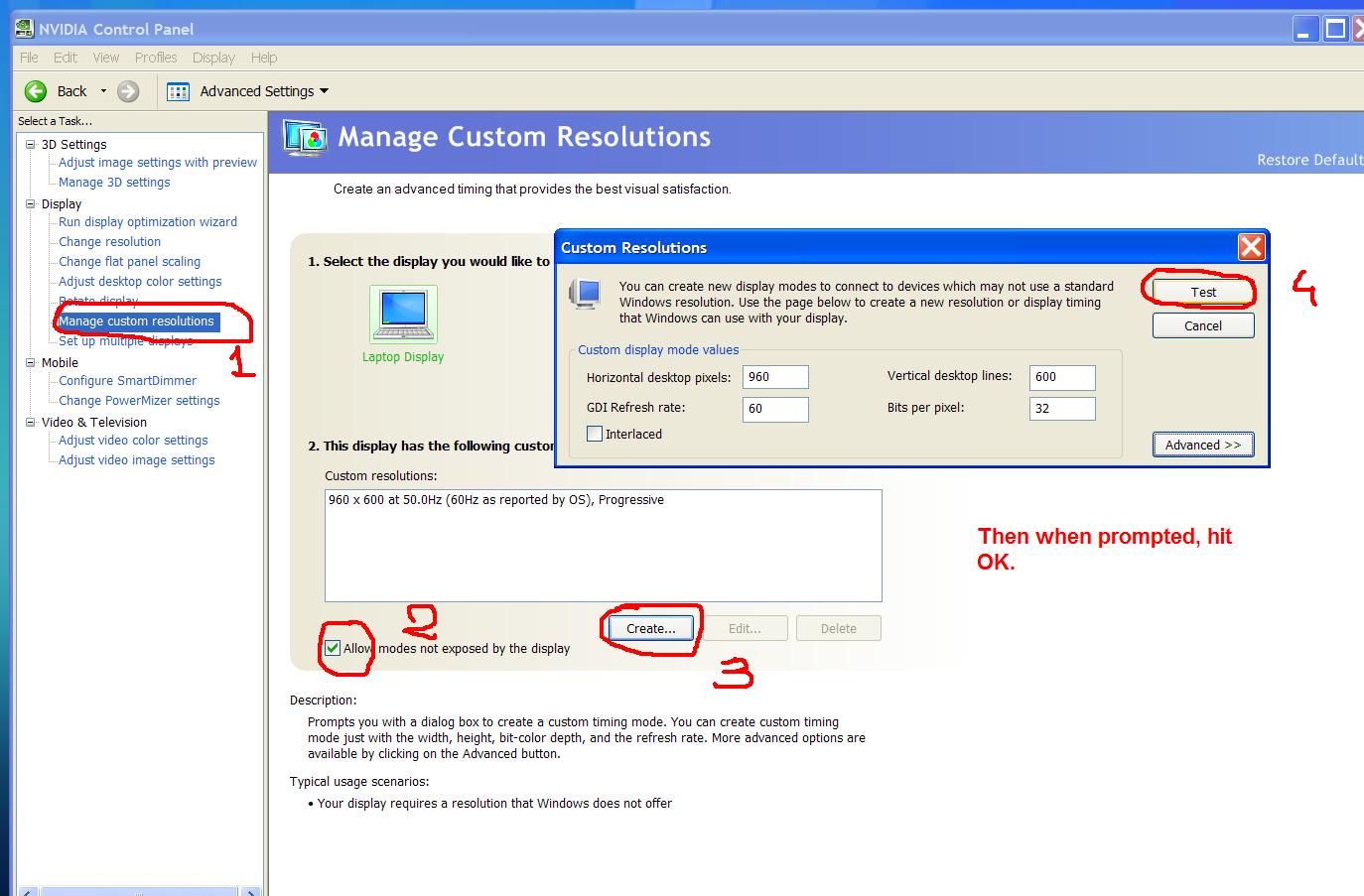Open Adjust video image settings
The height and width of the screenshot is (896, 1364).
pyautogui.click(x=136, y=460)
